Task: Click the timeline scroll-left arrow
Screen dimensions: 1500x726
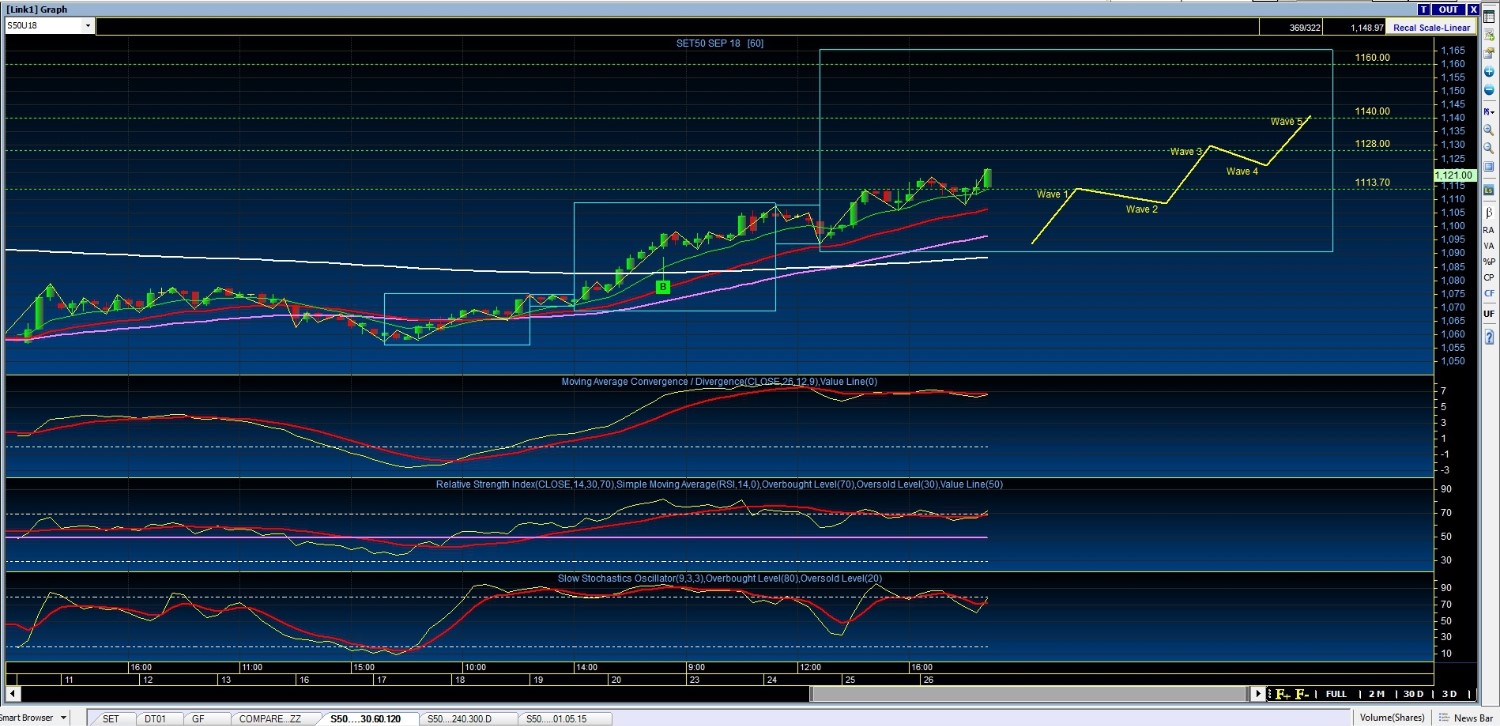Action: click(x=12, y=694)
